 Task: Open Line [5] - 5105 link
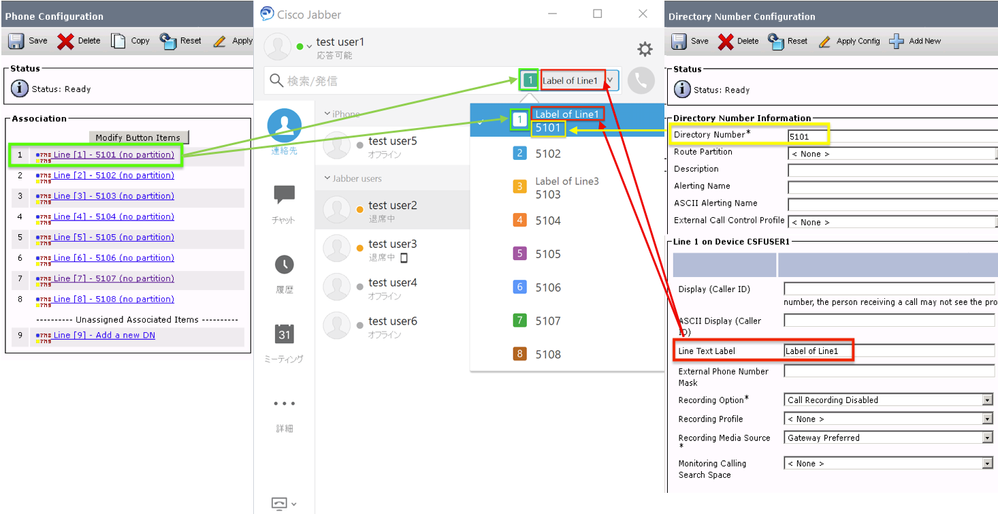tap(113, 237)
